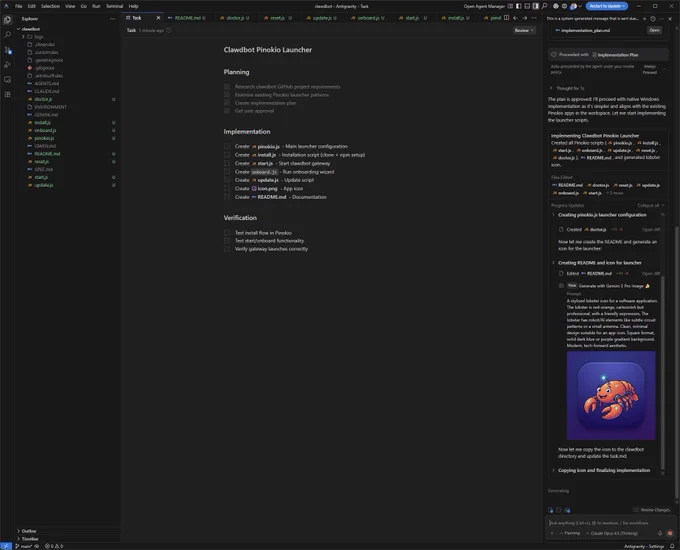This screenshot has width=680, height=550.
Task: Toggle checkbox Verify gateway launches correctly
Action: point(227,249)
